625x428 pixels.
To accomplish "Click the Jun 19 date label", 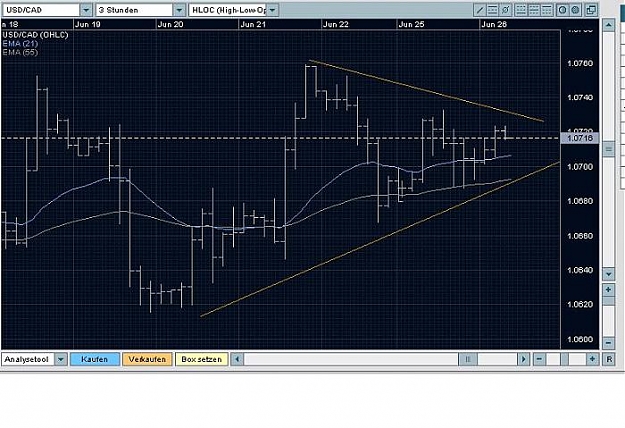I will pyautogui.click(x=88, y=24).
